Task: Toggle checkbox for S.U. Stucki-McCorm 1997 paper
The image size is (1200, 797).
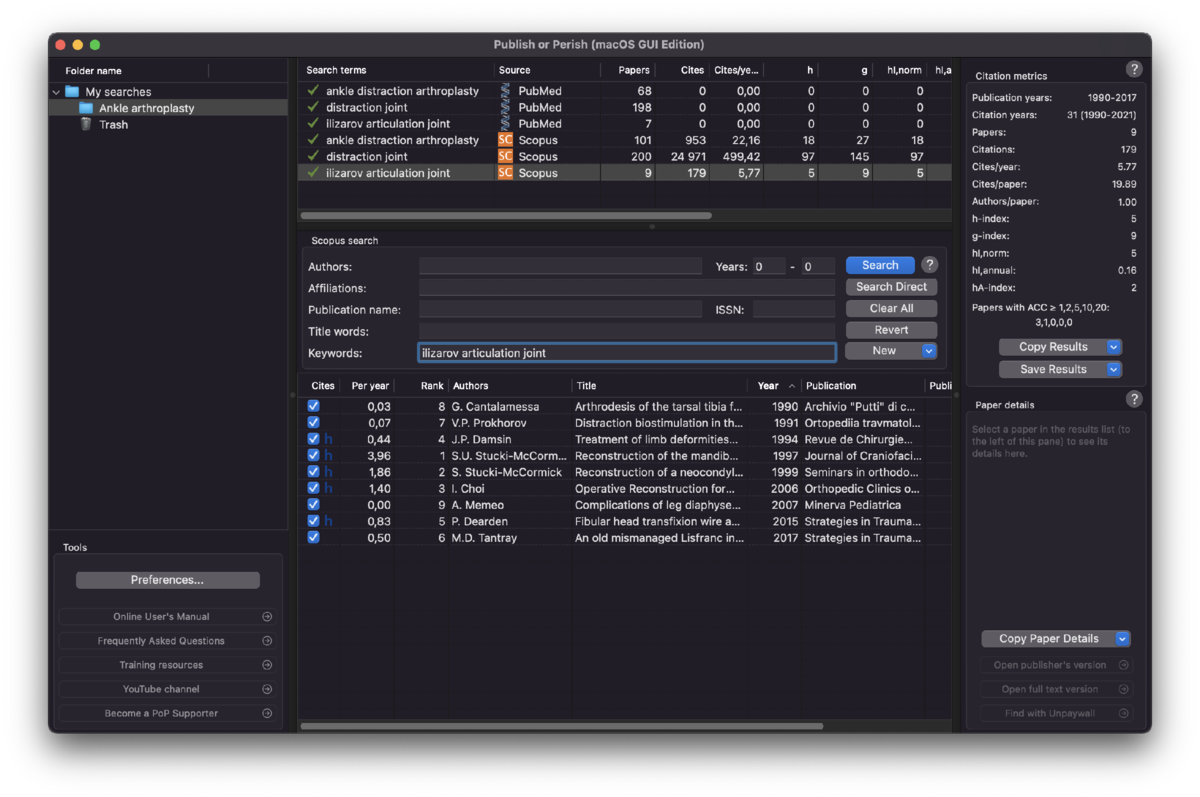Action: point(314,455)
